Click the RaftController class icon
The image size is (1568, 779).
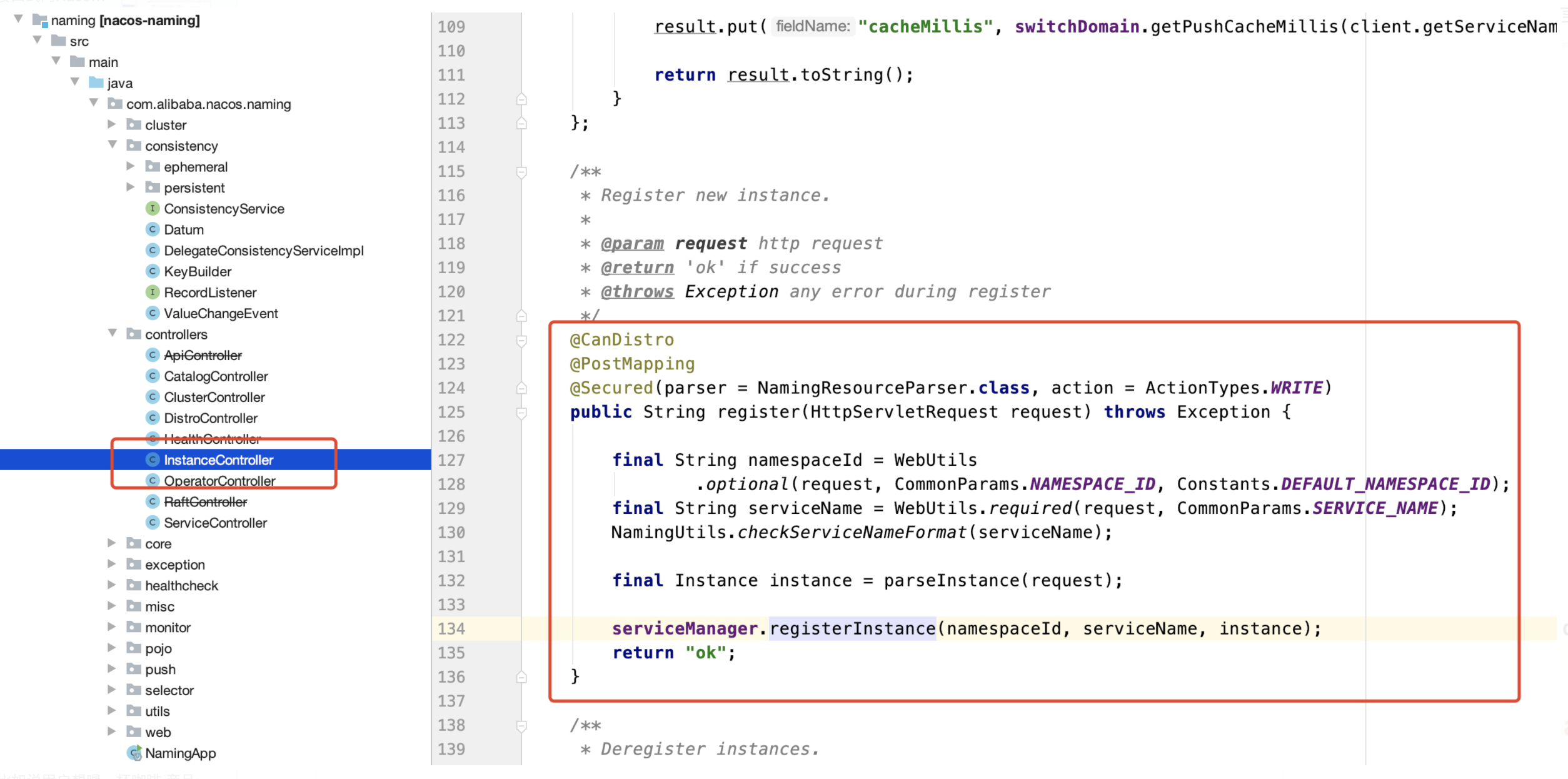152,501
